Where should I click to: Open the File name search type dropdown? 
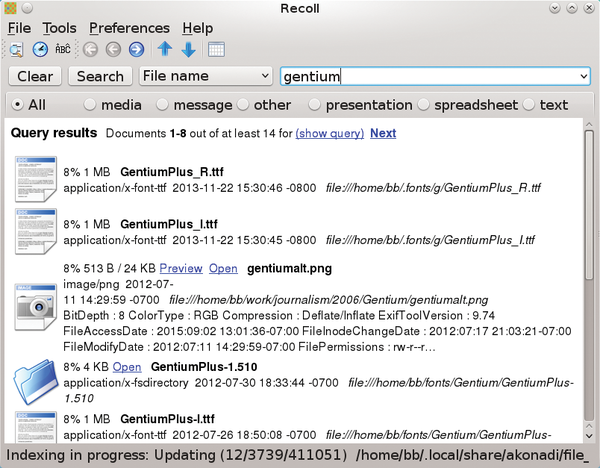205,76
